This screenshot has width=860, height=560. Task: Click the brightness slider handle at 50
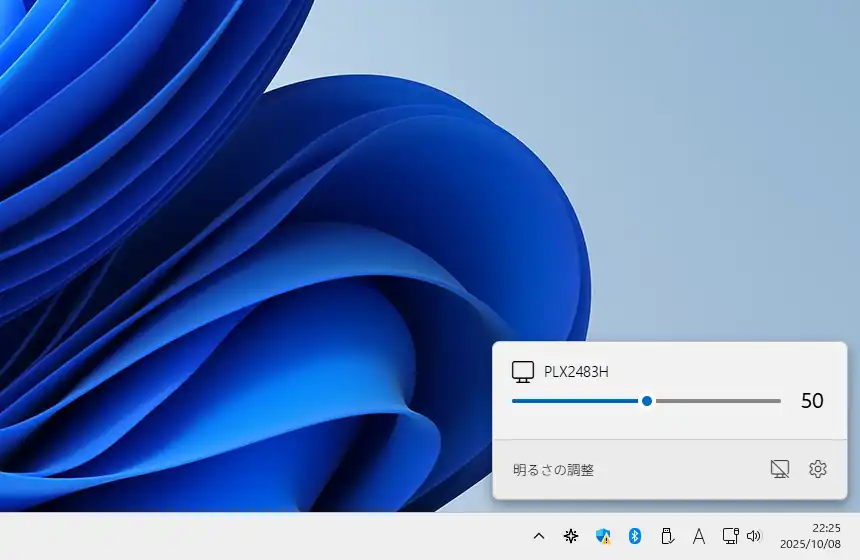click(647, 401)
